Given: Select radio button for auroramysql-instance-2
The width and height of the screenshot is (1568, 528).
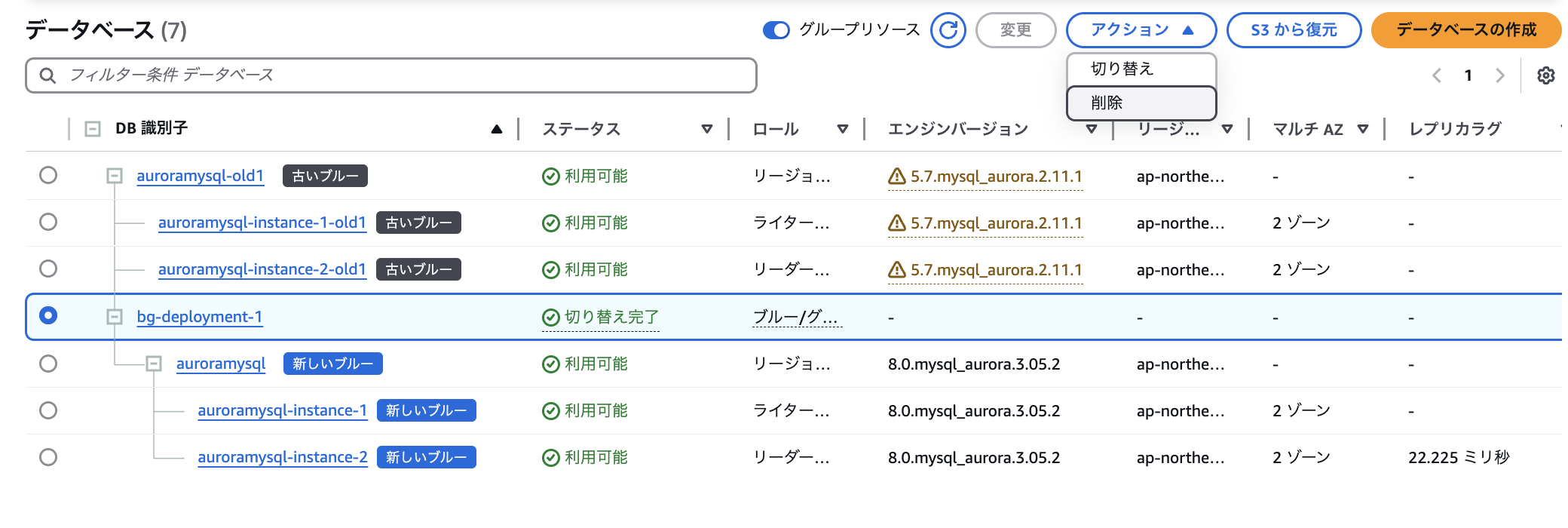Looking at the screenshot, I should pos(48,457).
